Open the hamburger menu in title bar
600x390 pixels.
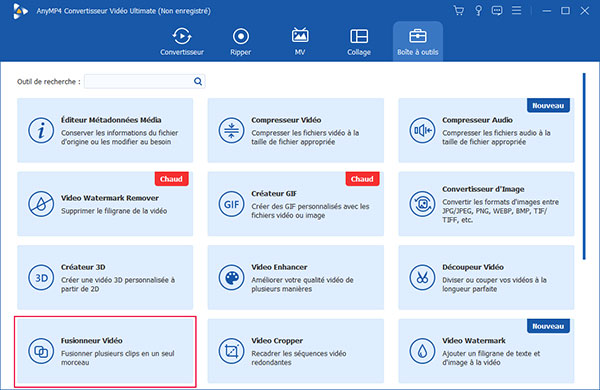[516, 11]
